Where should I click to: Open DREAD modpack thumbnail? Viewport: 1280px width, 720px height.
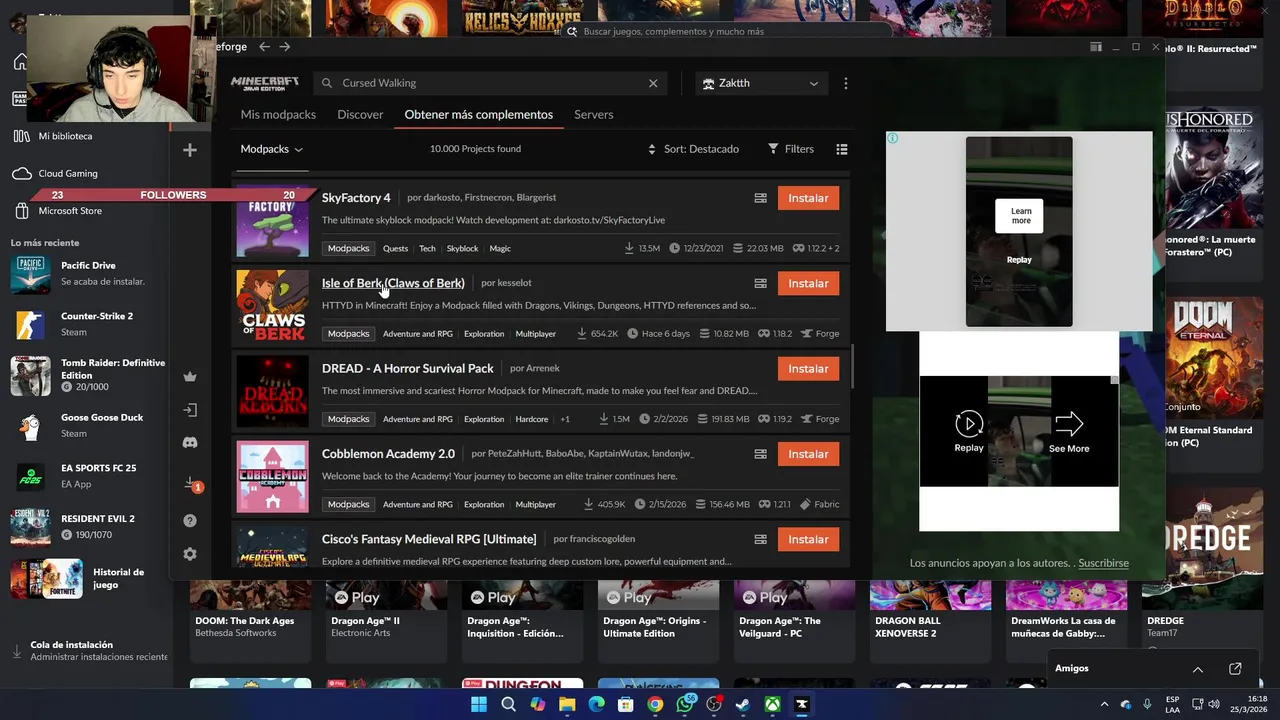tap(272, 391)
